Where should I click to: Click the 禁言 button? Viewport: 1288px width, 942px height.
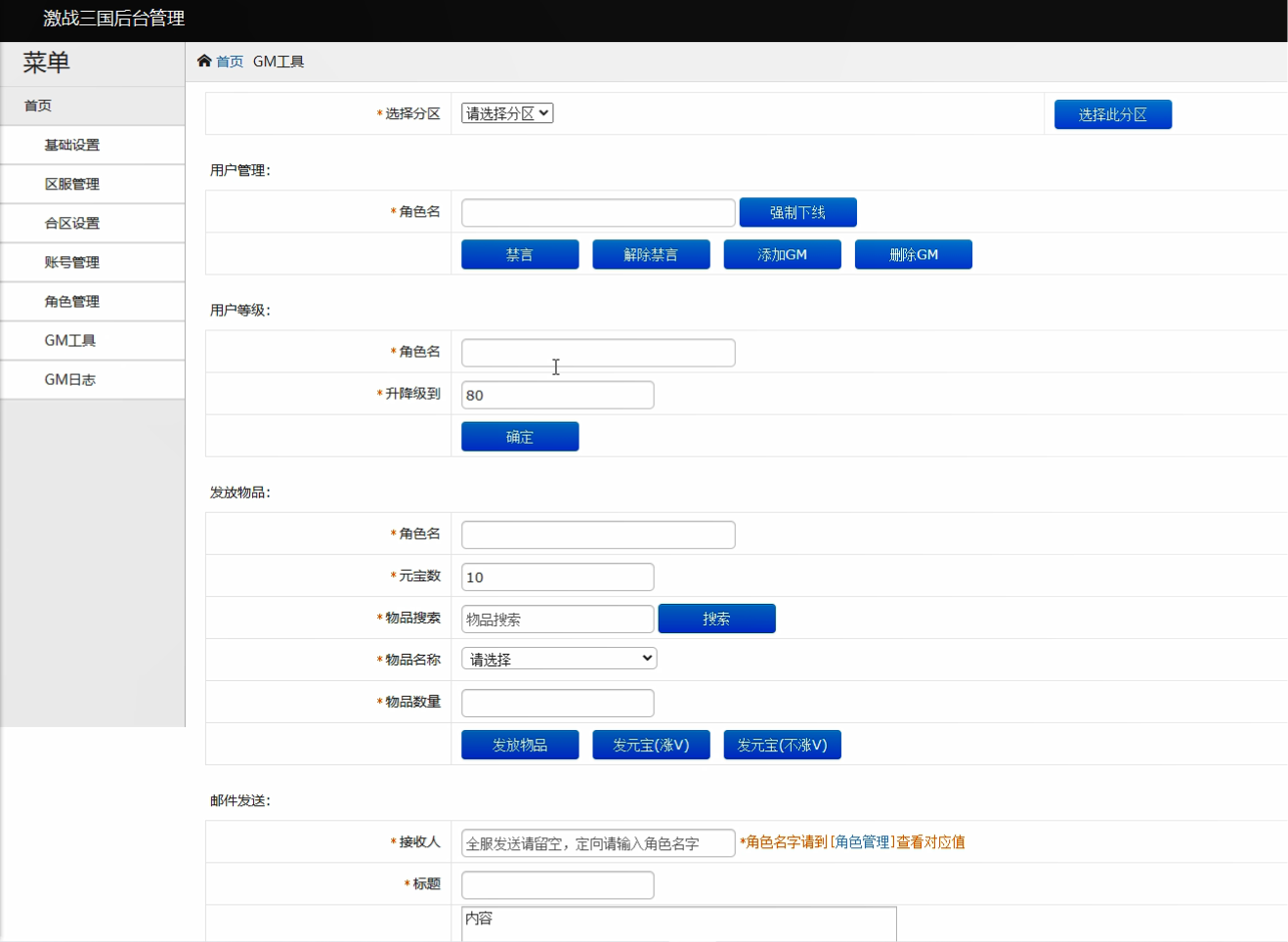click(x=520, y=254)
